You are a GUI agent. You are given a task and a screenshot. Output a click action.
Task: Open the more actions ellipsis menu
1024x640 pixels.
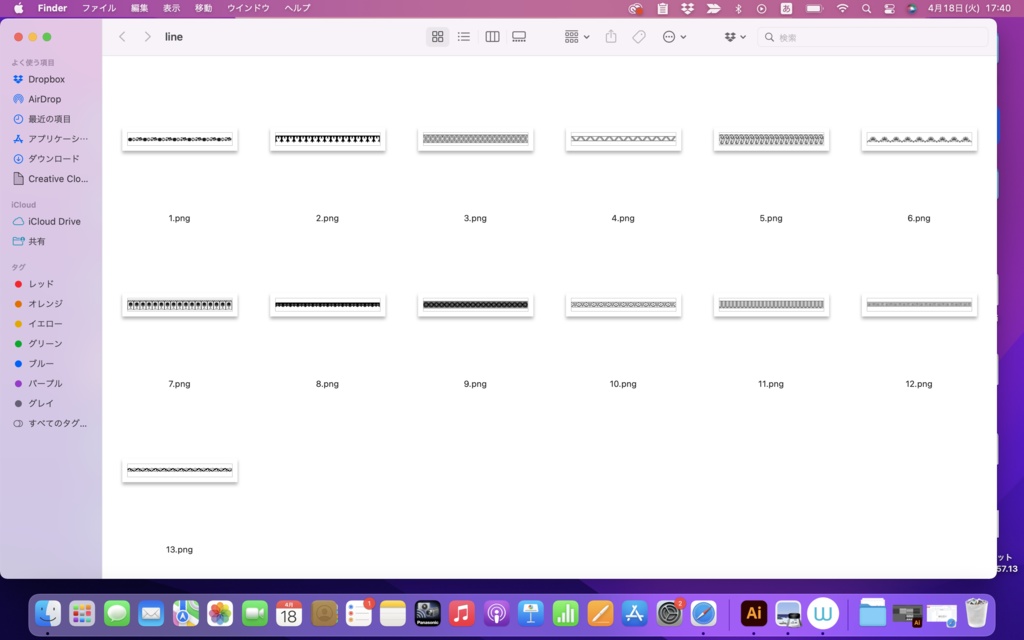coord(674,37)
